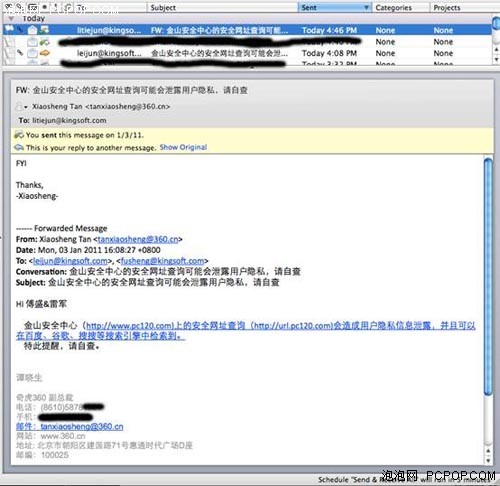Click the message status dot column header
Image resolution: width=500 pixels, height=486 pixels.
45,7
